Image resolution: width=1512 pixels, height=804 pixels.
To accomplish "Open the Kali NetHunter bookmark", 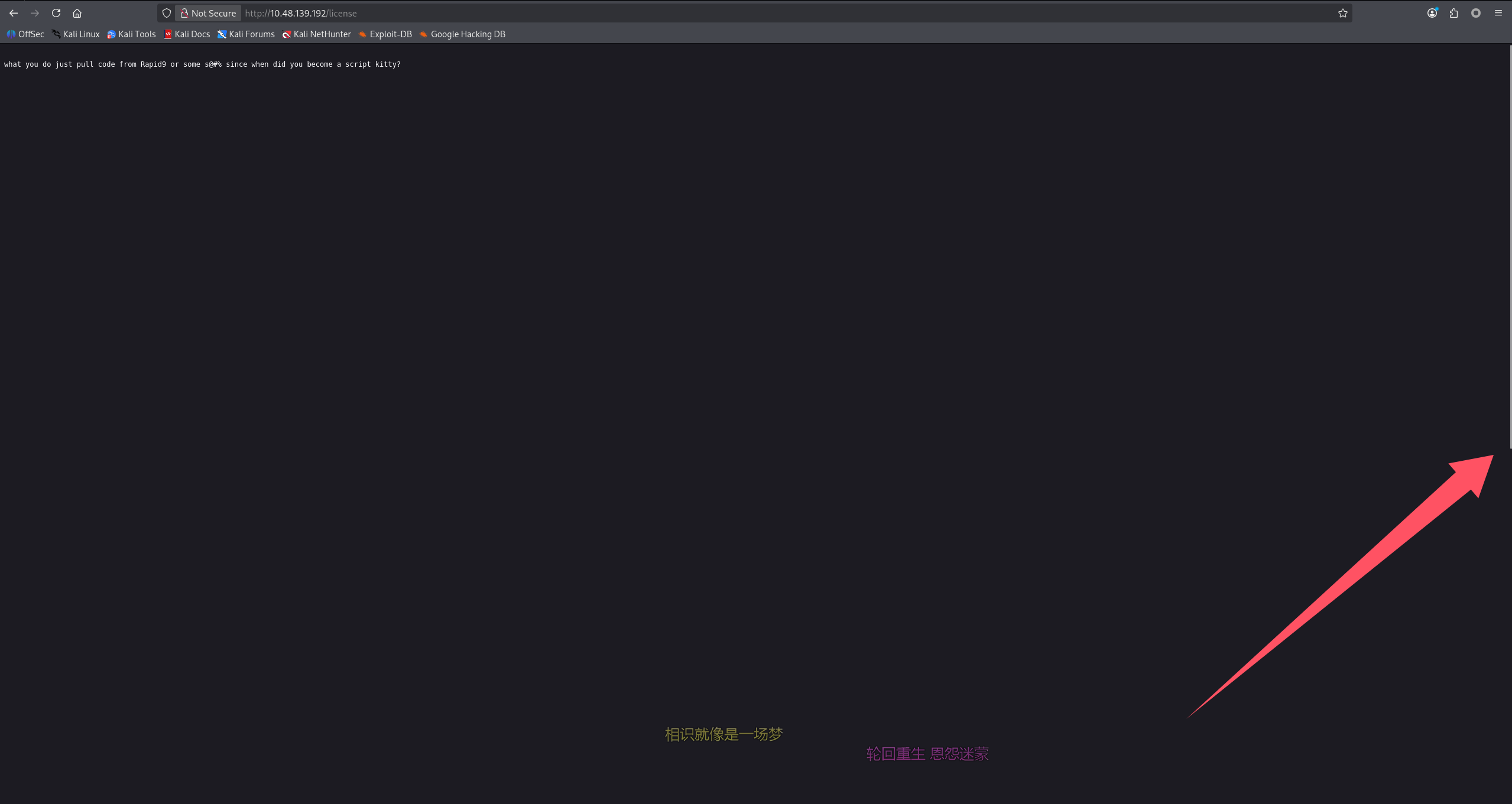I will [317, 34].
